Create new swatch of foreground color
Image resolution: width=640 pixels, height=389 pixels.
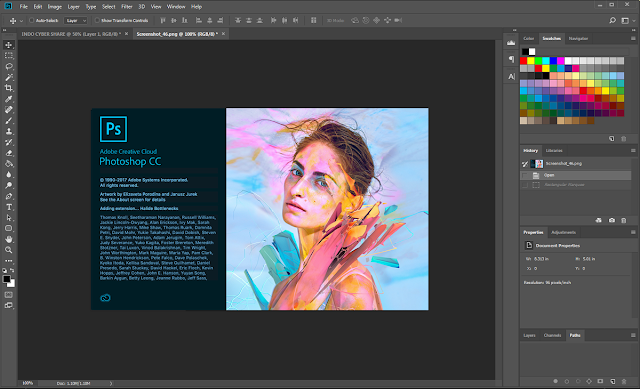(x=611, y=139)
